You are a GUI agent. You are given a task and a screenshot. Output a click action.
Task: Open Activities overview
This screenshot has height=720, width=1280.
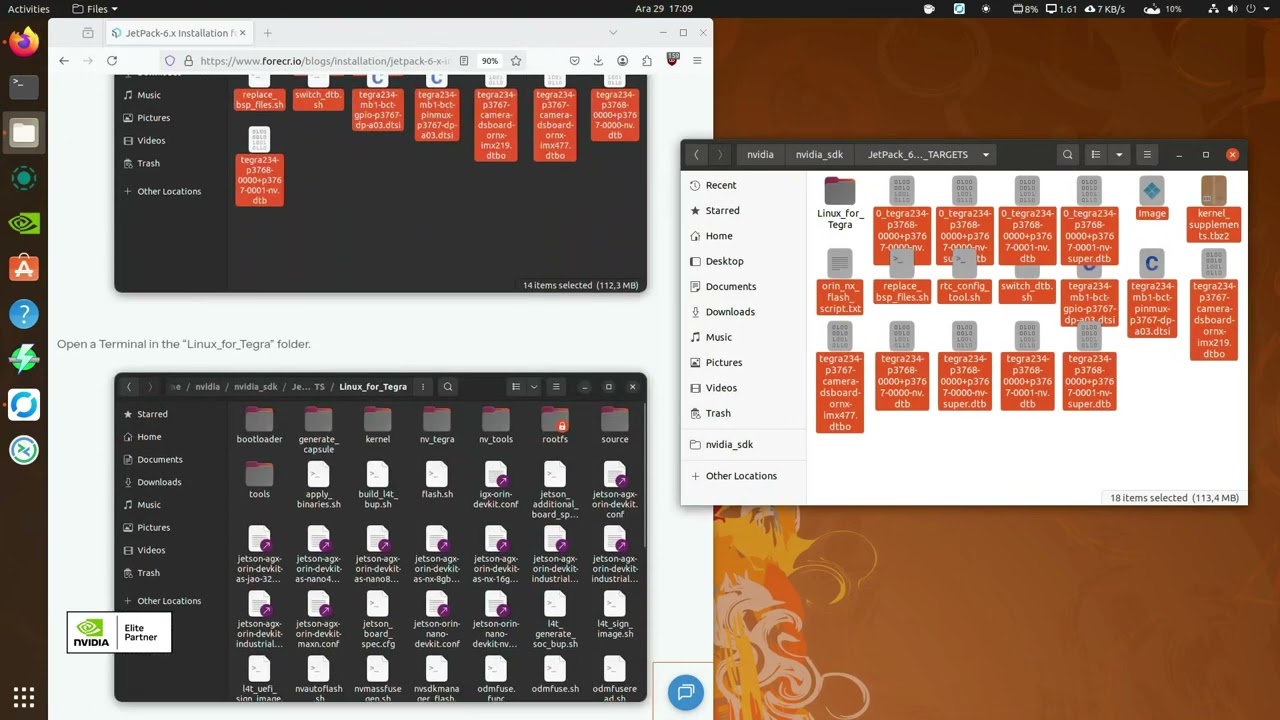click(x=28, y=9)
